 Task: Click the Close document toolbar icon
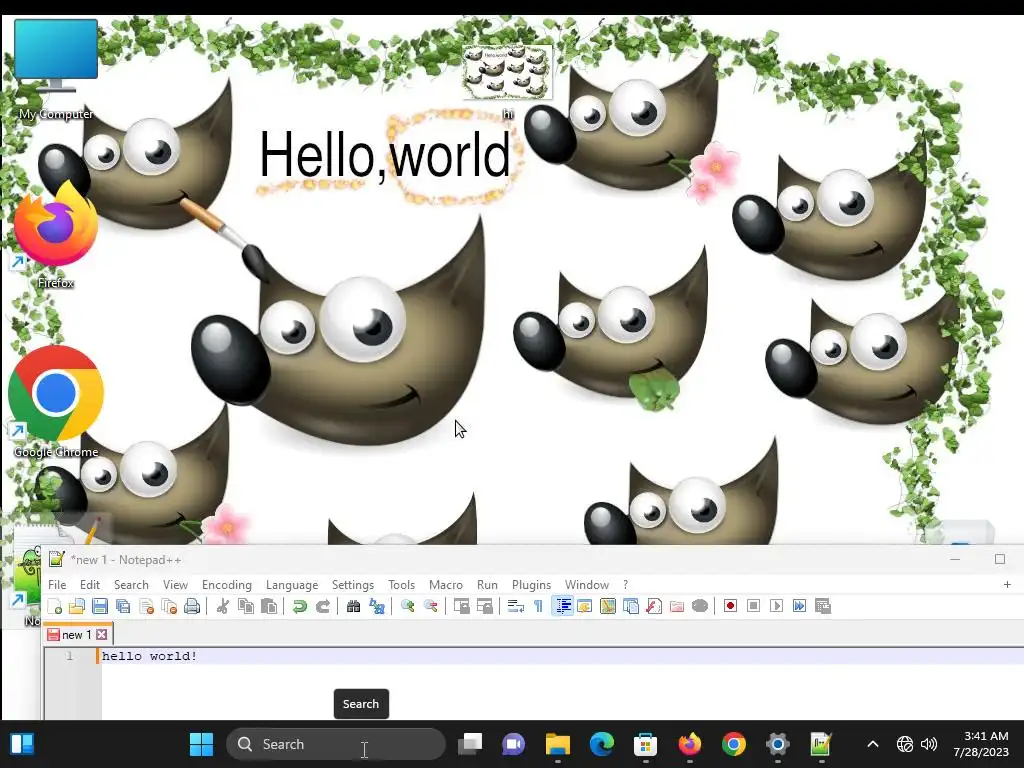[146, 607]
